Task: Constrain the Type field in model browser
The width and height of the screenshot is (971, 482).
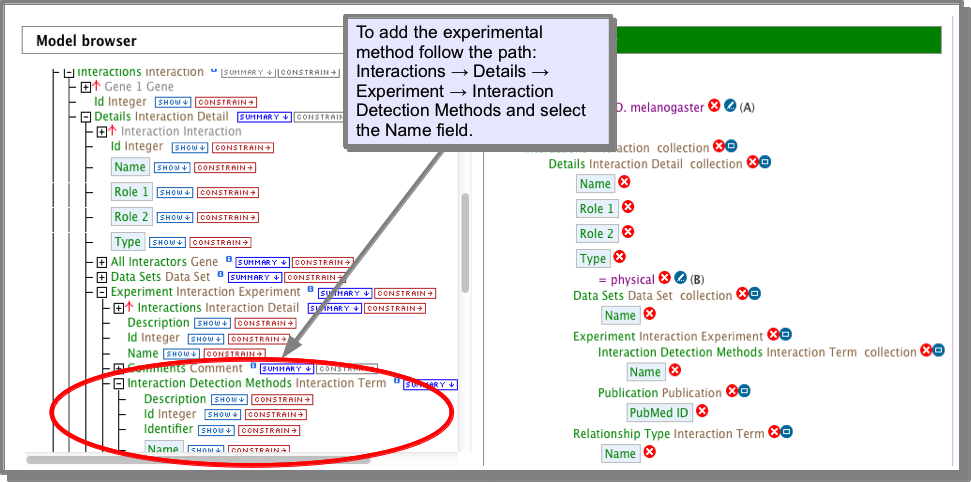Action: click(x=220, y=242)
